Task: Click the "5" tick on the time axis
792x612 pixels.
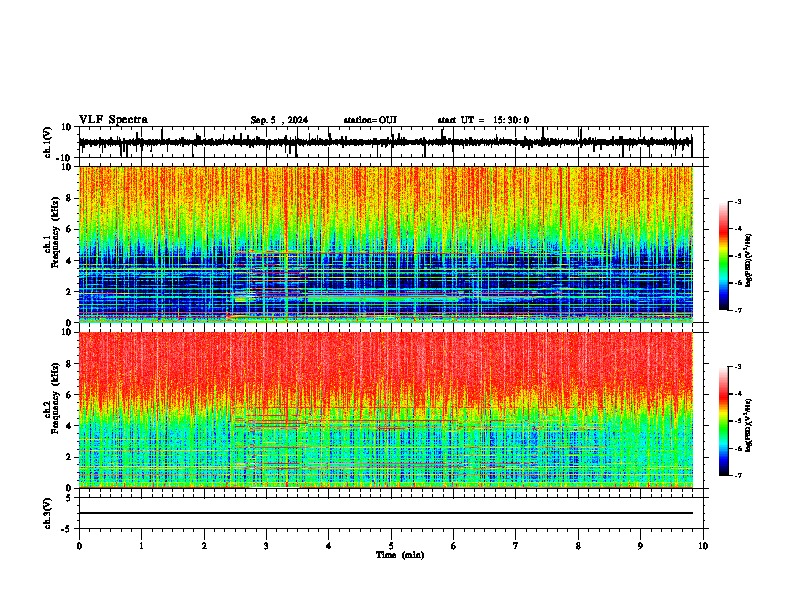Action: pos(391,546)
